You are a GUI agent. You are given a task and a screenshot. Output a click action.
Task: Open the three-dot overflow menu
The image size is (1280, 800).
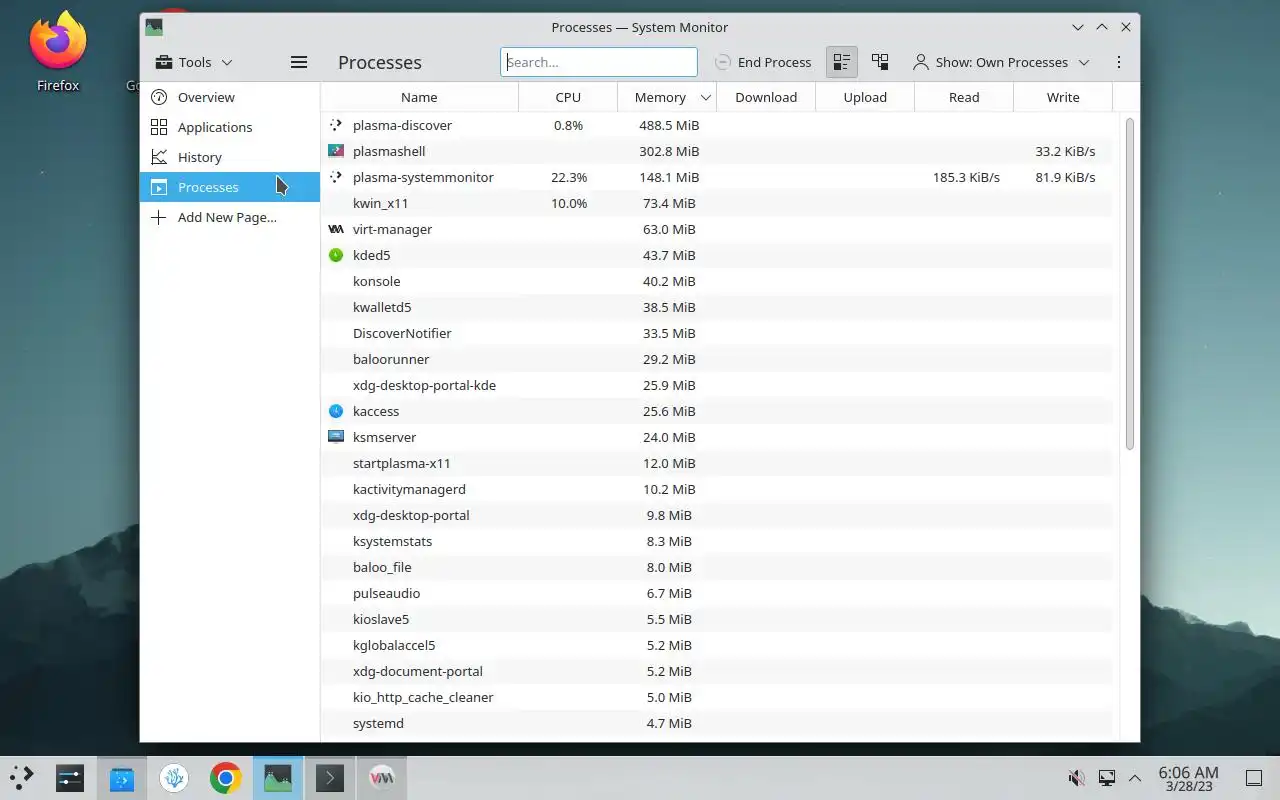click(x=1119, y=62)
